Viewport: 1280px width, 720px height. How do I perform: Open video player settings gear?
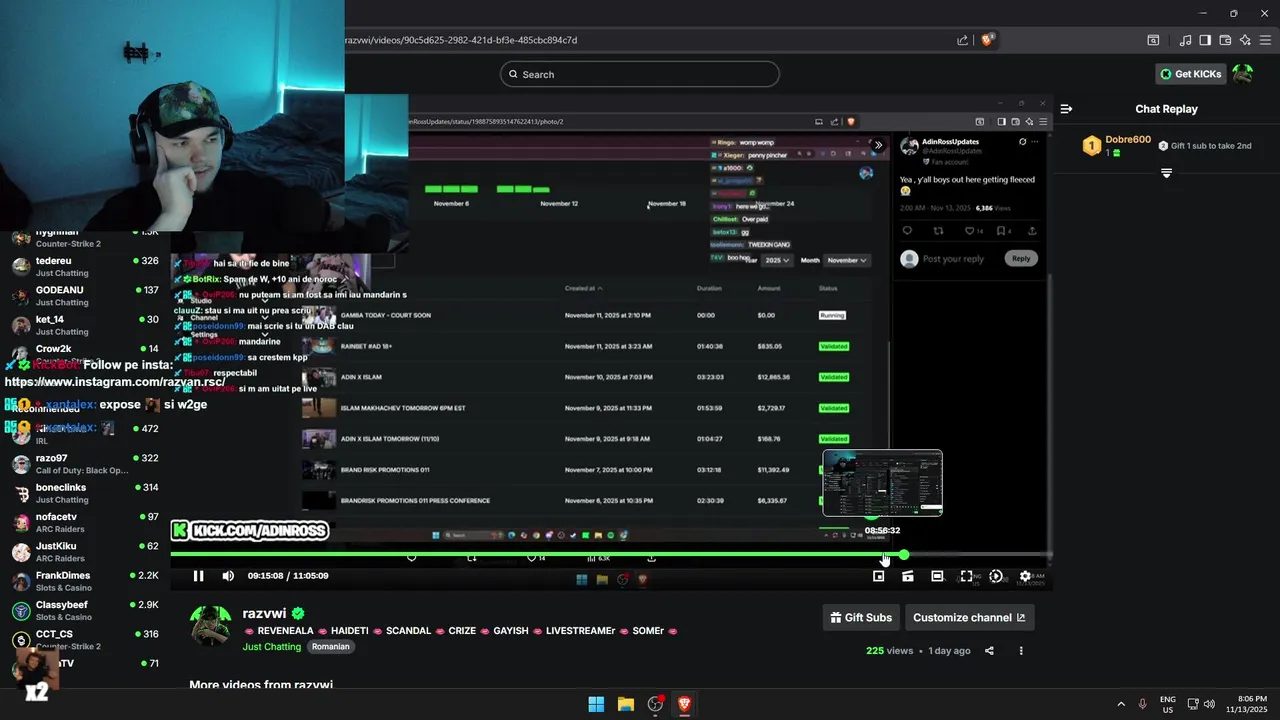point(1025,576)
